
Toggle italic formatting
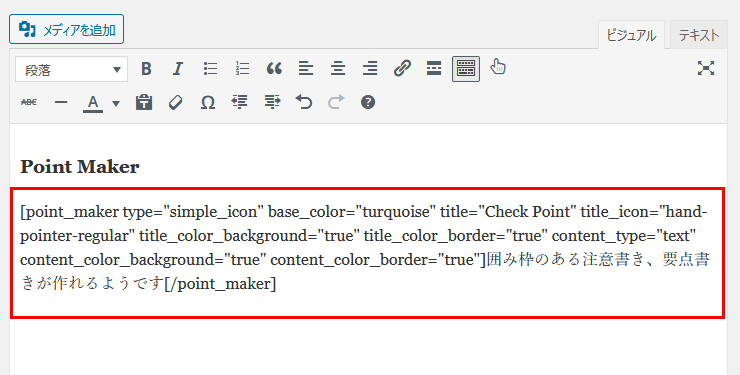click(x=178, y=69)
